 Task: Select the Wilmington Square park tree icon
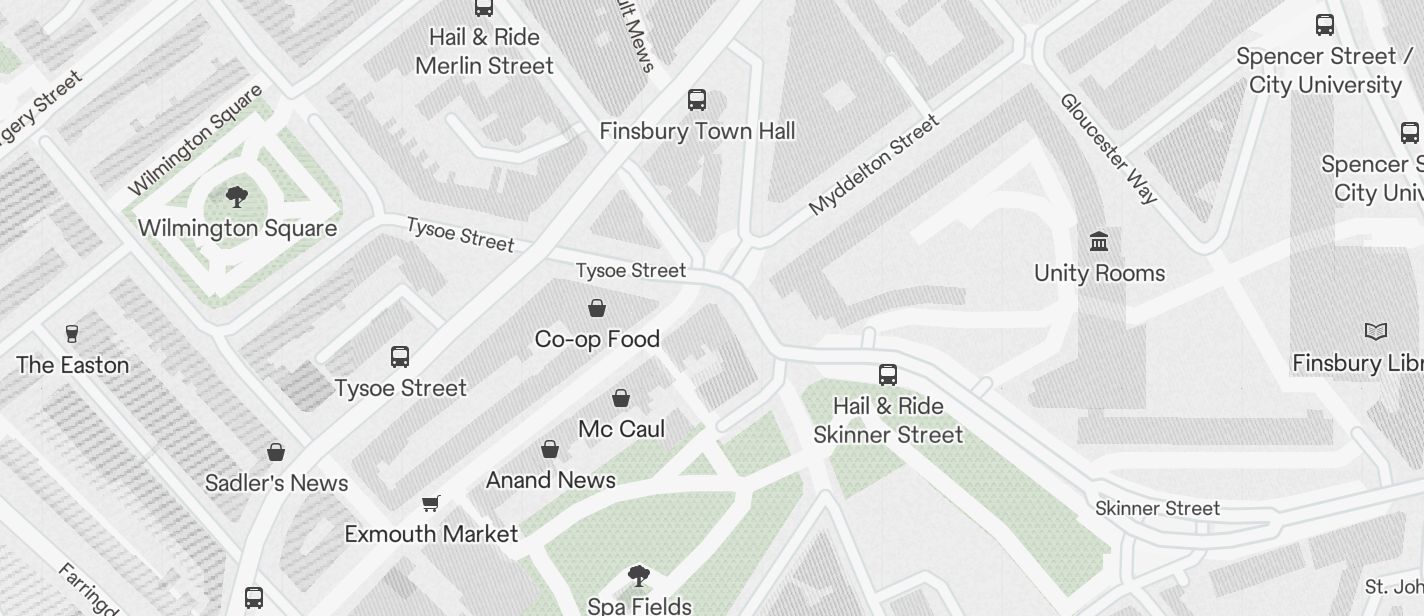point(237,196)
